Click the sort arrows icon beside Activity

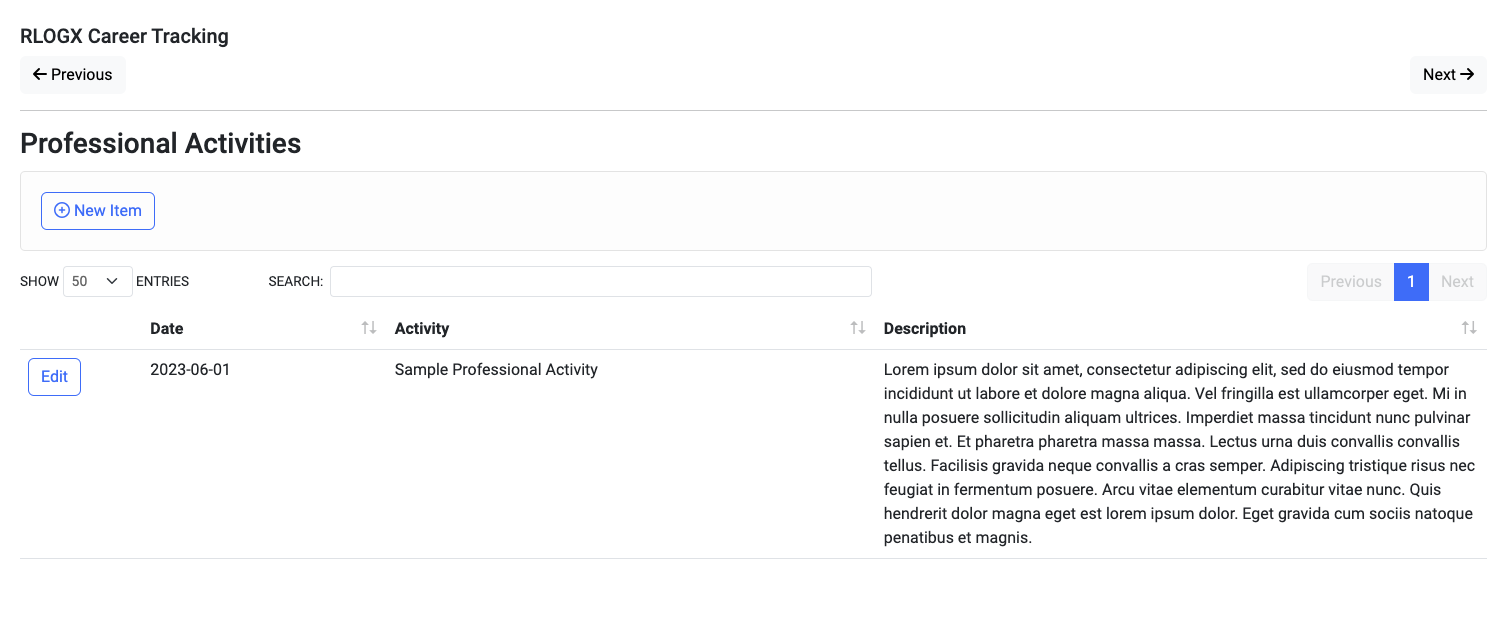coord(858,328)
